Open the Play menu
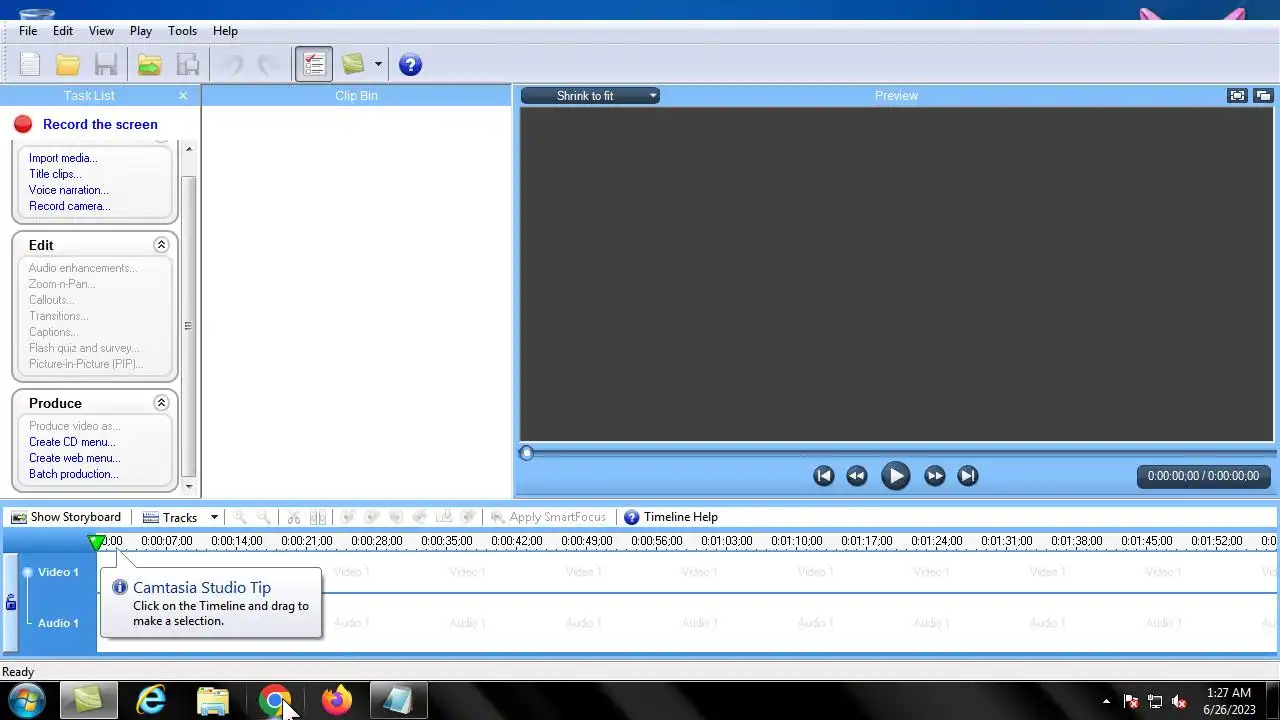Image resolution: width=1280 pixels, height=720 pixels. pos(141,31)
